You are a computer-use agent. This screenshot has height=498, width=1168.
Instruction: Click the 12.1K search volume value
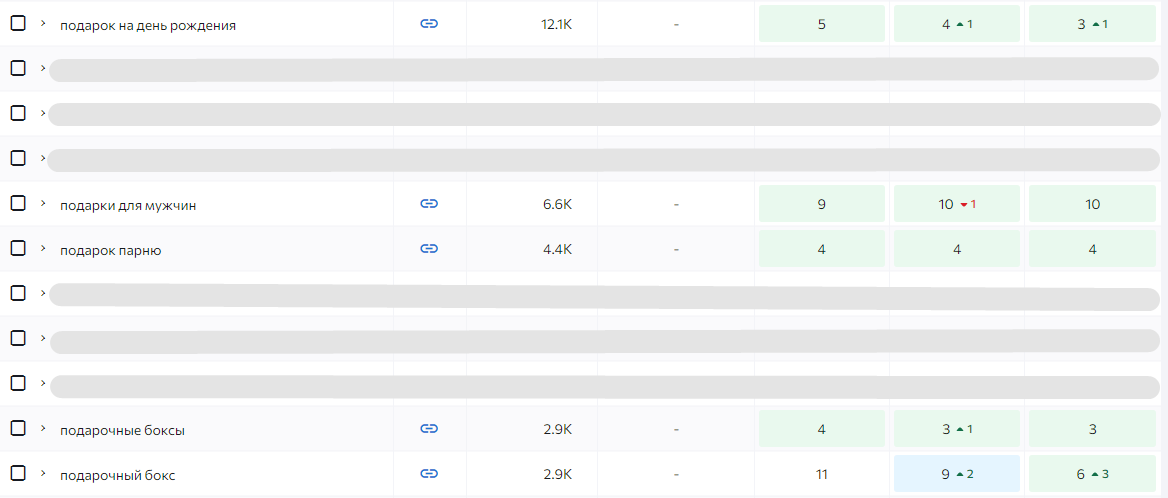pyautogui.click(x=556, y=24)
